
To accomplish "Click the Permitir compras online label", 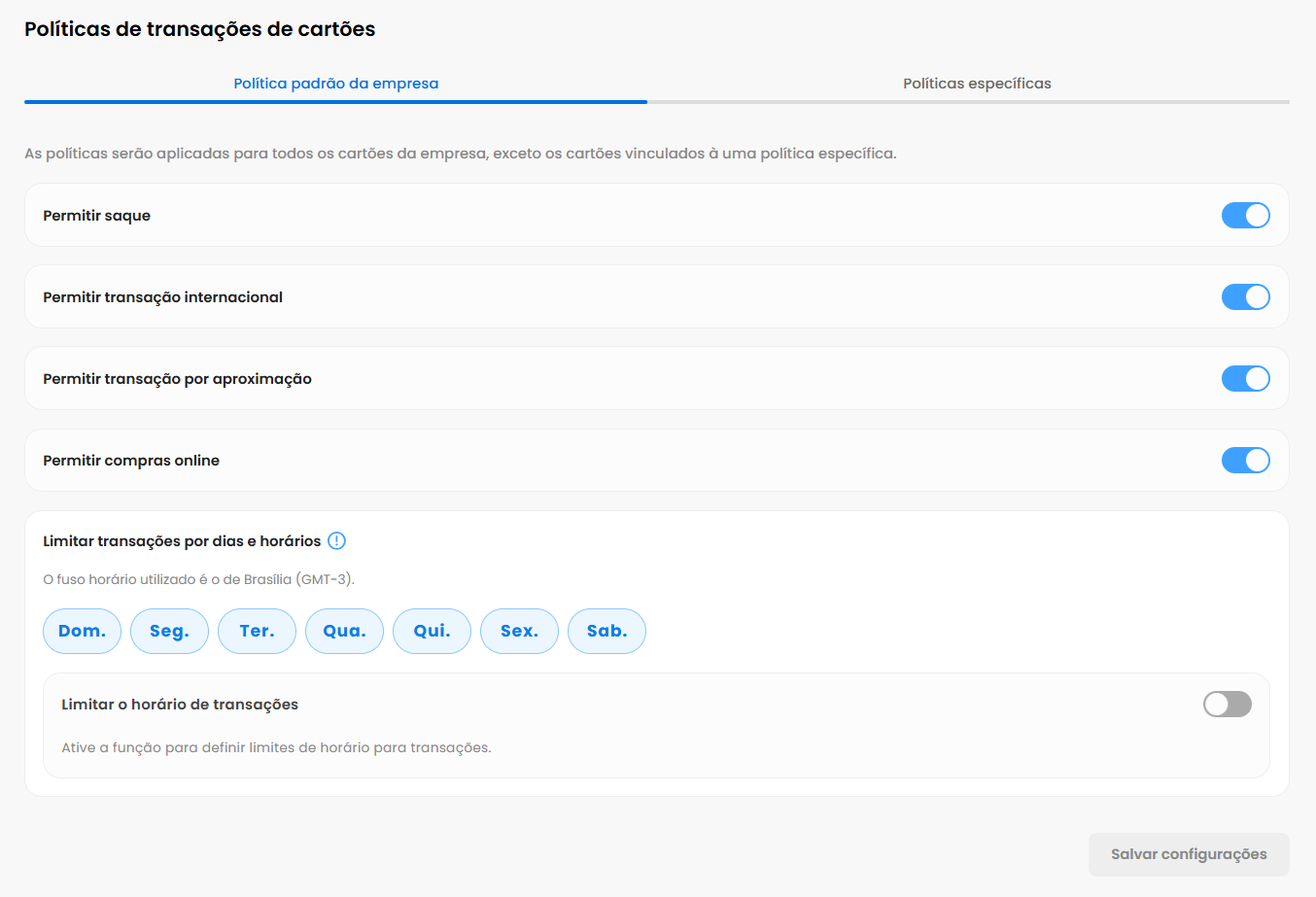I will click(131, 461).
